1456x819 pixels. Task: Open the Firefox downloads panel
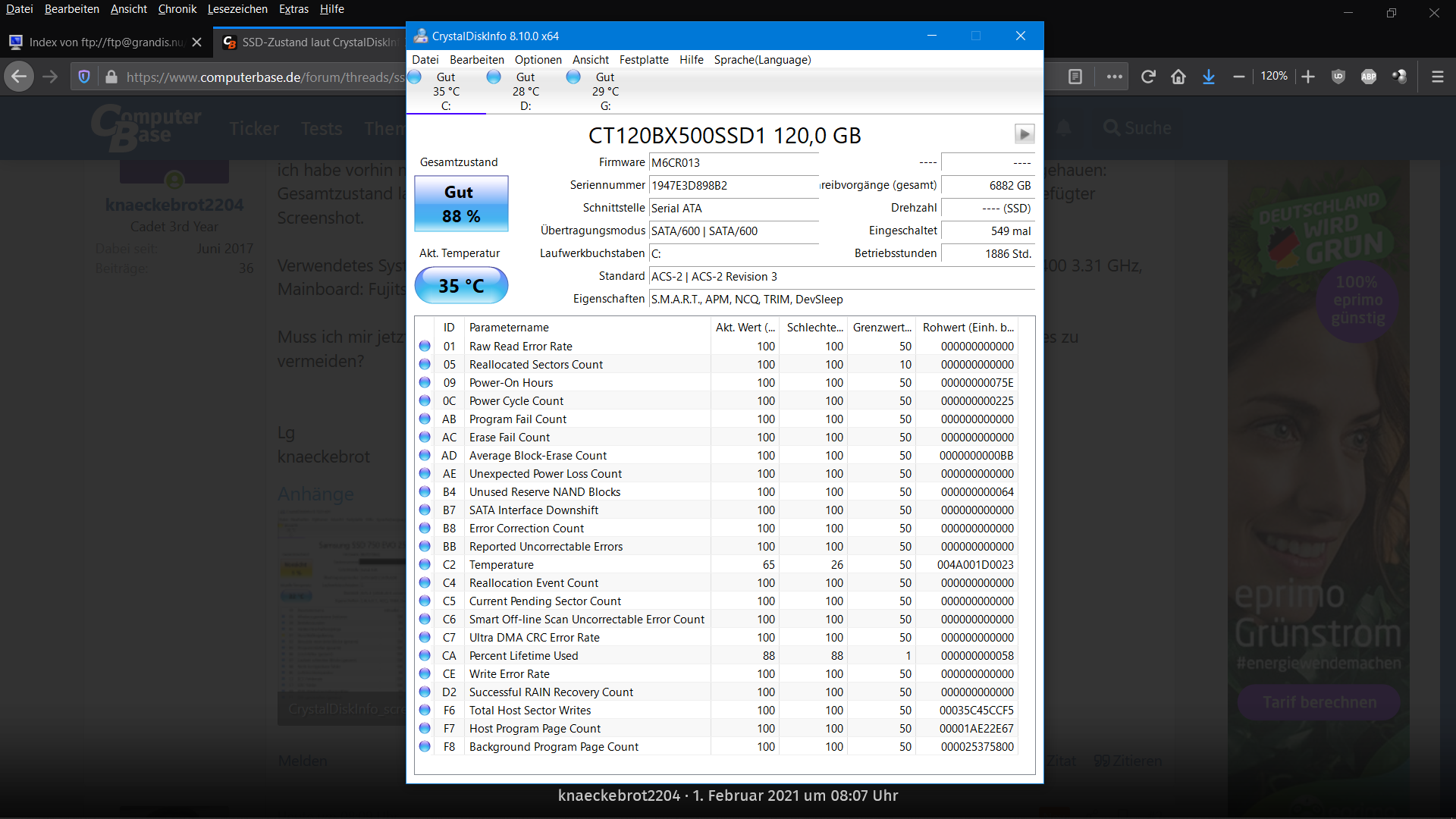point(1209,77)
